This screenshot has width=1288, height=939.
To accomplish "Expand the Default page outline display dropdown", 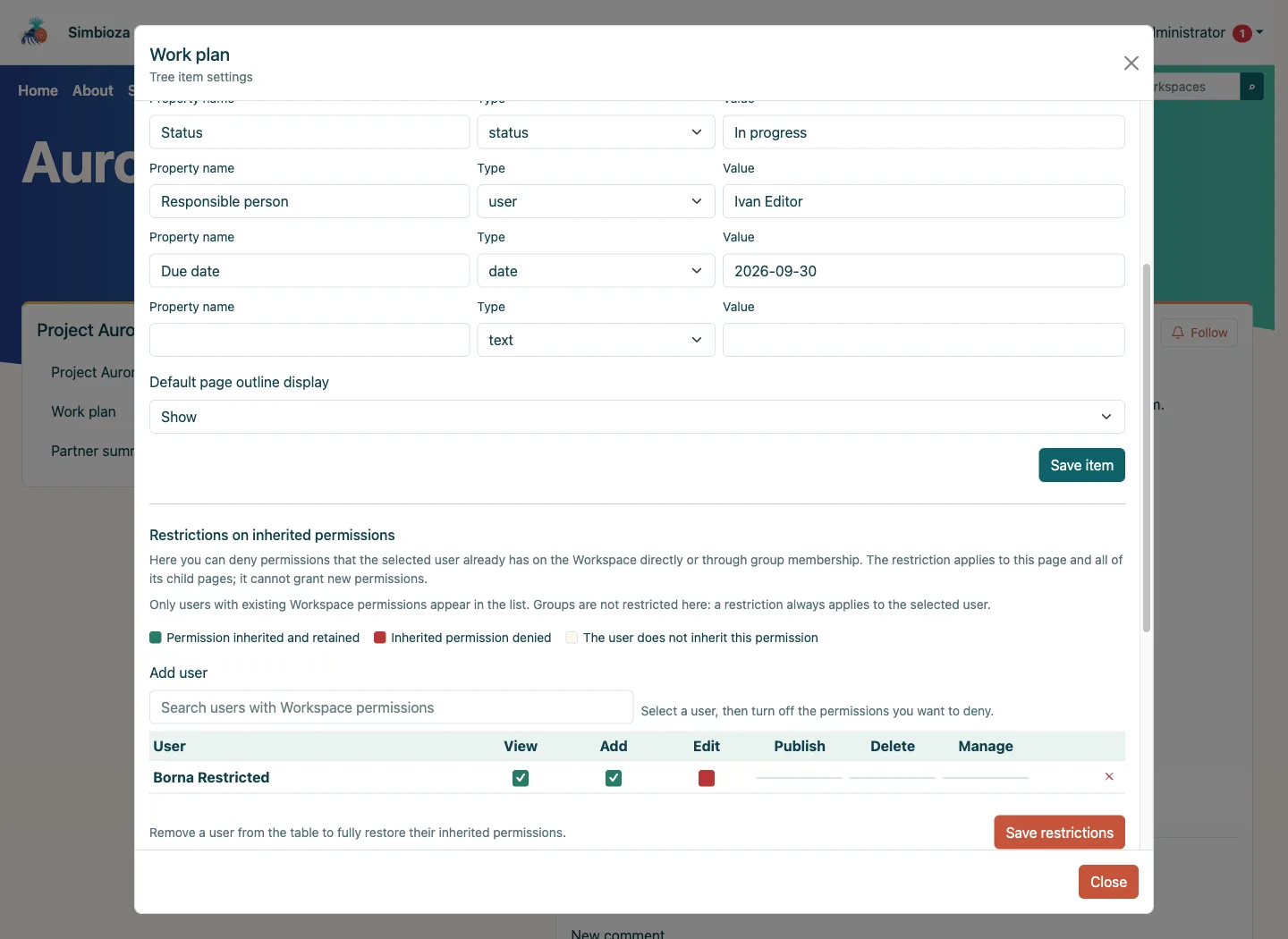I will pyautogui.click(x=637, y=417).
